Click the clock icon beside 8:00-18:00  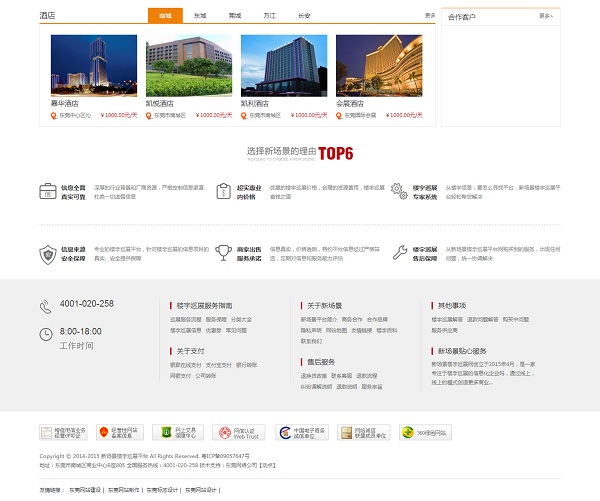coord(46,333)
